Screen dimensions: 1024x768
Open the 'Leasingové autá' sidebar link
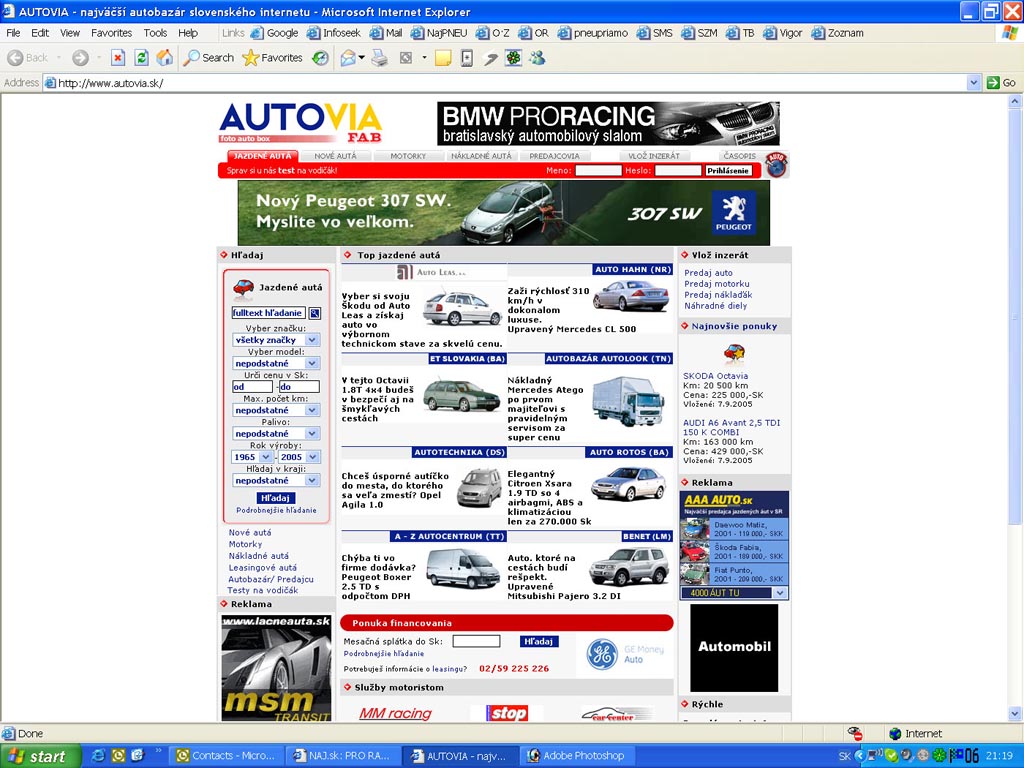tap(263, 568)
